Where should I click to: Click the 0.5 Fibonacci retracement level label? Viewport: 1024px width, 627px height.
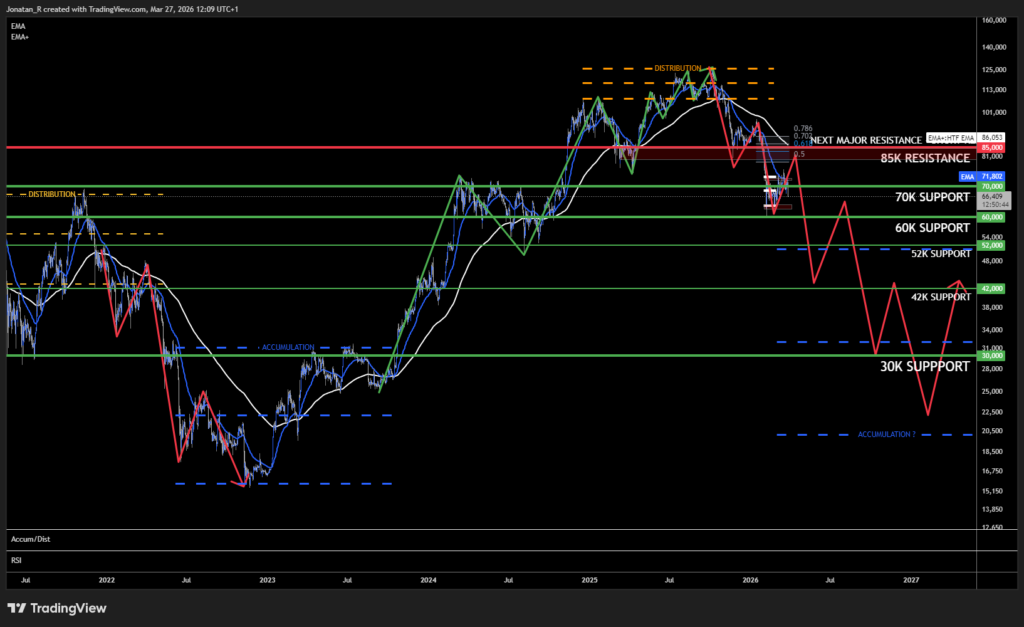click(x=801, y=154)
